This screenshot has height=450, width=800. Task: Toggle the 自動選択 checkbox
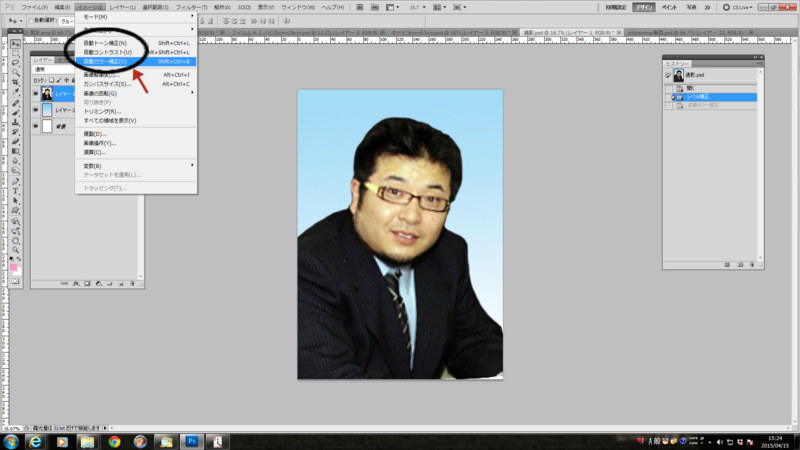tap(31, 21)
